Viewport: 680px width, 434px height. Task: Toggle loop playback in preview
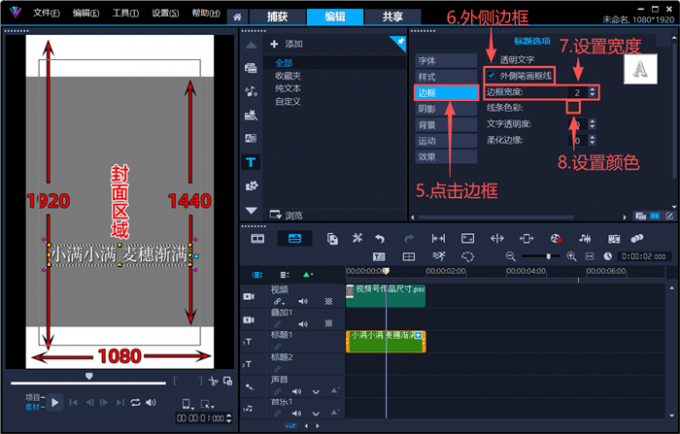[x=135, y=402]
